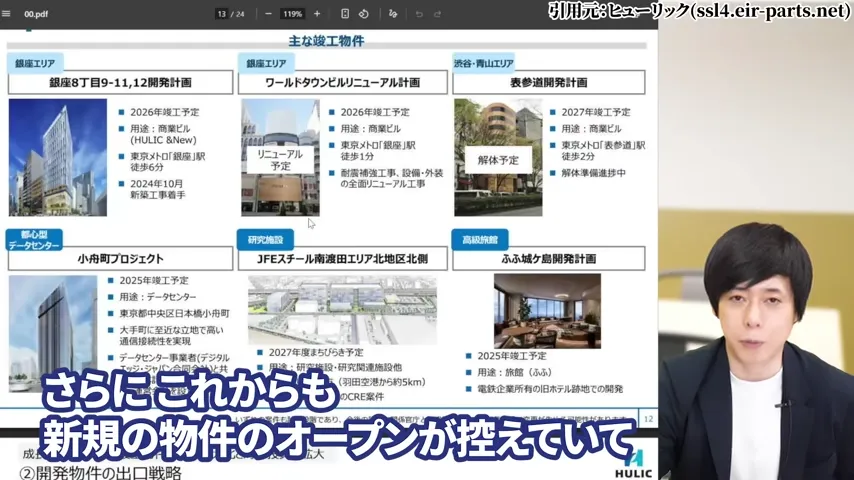Screen dimensions: 854x480
Task: Click the Ginza 8-chome building rendering image
Action: [x=58, y=157]
